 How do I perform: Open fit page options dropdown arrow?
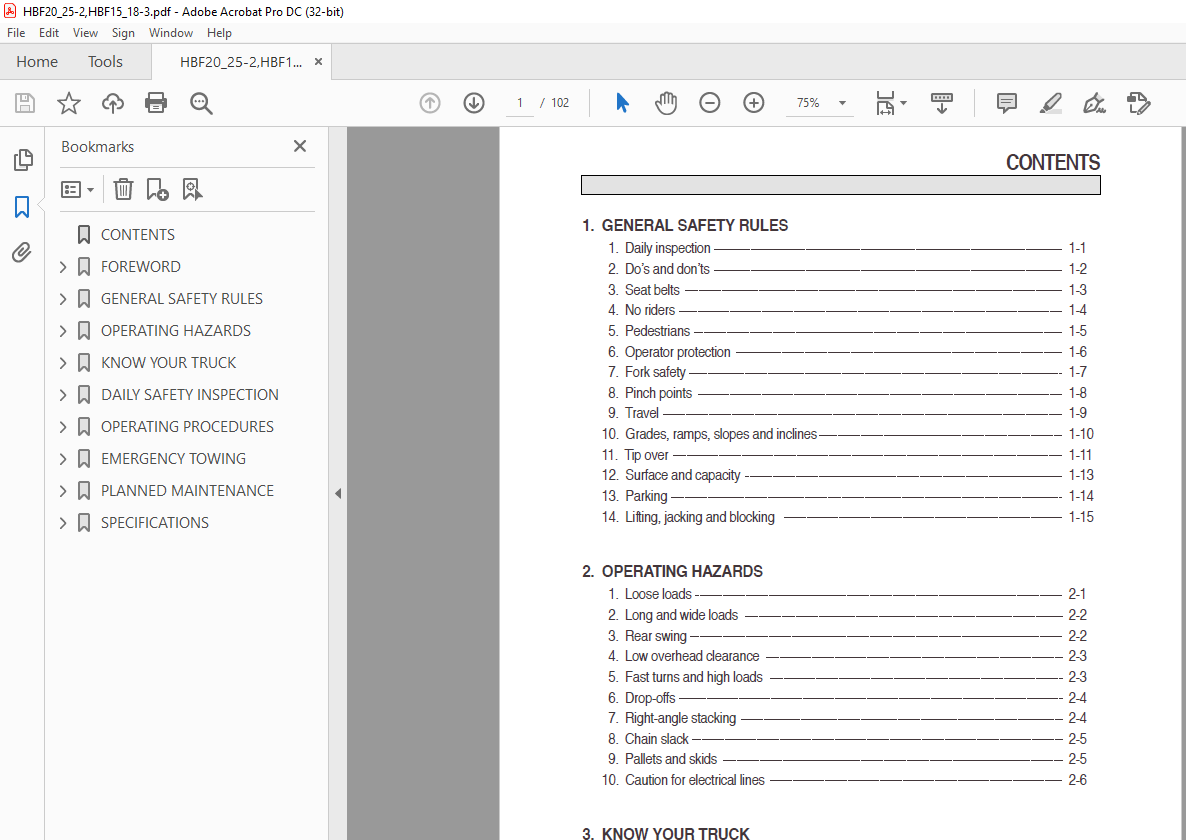click(903, 103)
